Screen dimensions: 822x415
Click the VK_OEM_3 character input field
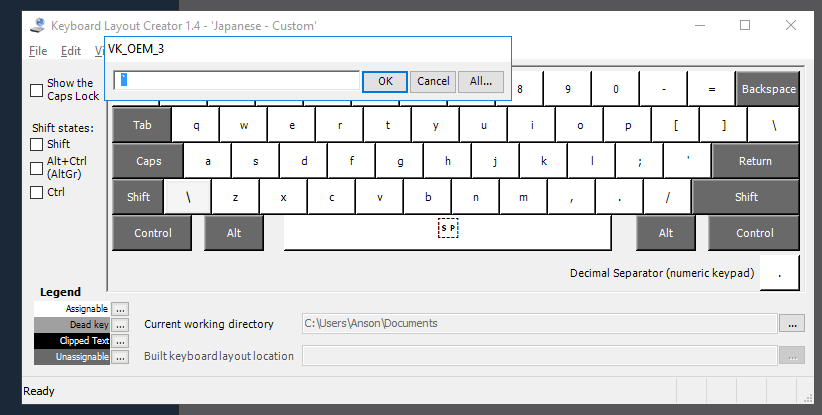point(236,81)
